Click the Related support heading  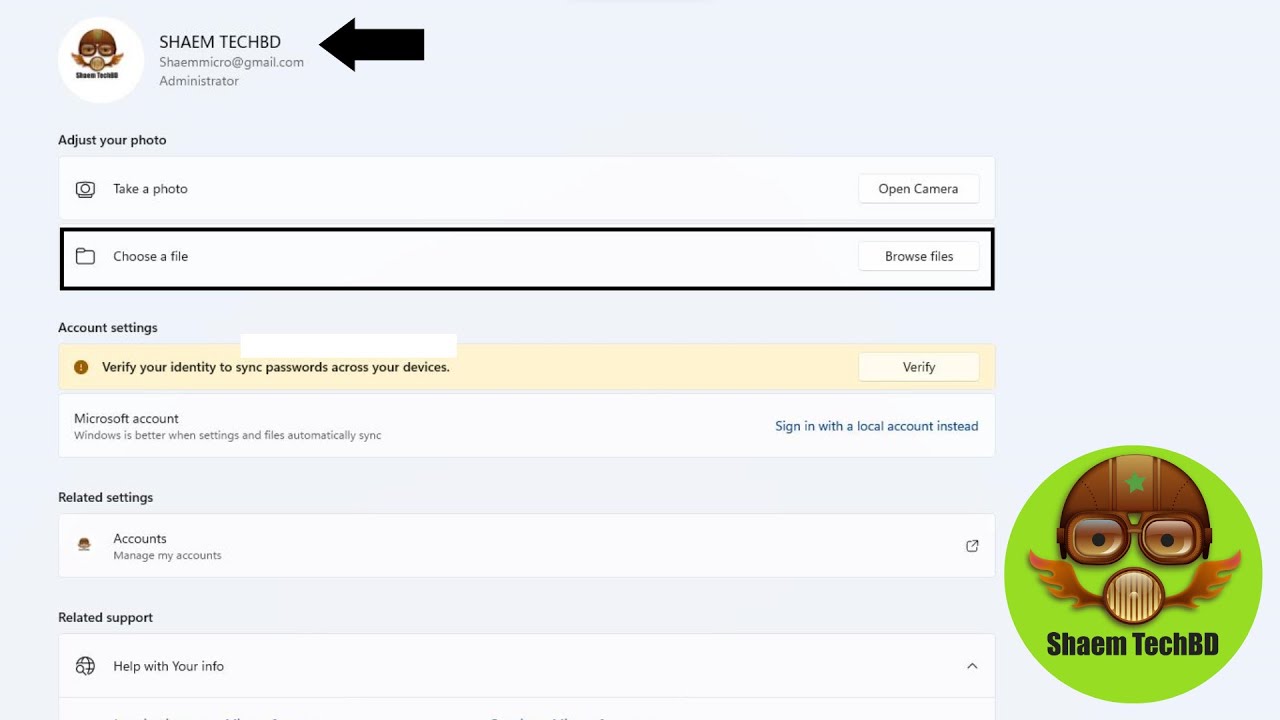click(x=105, y=617)
